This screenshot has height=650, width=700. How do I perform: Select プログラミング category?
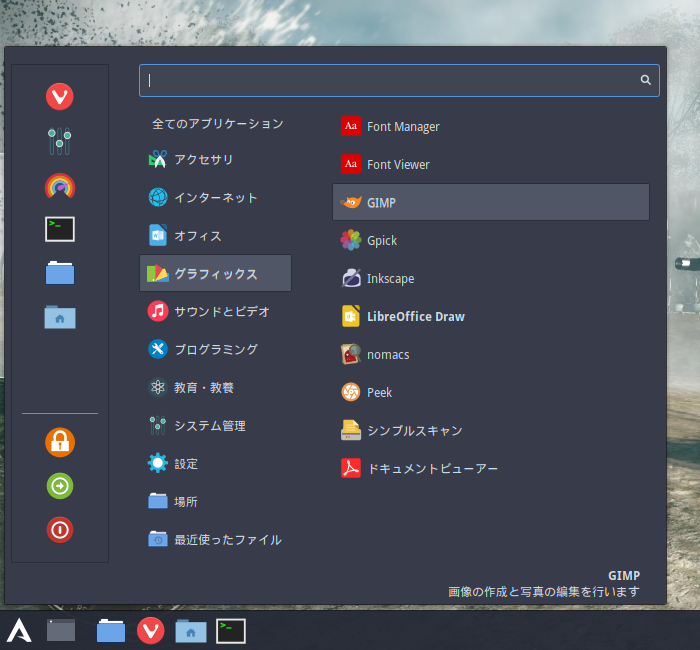(x=216, y=349)
